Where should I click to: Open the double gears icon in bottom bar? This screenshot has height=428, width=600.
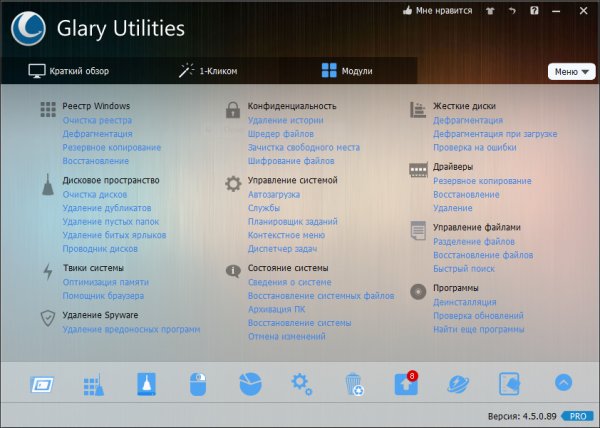(x=302, y=384)
